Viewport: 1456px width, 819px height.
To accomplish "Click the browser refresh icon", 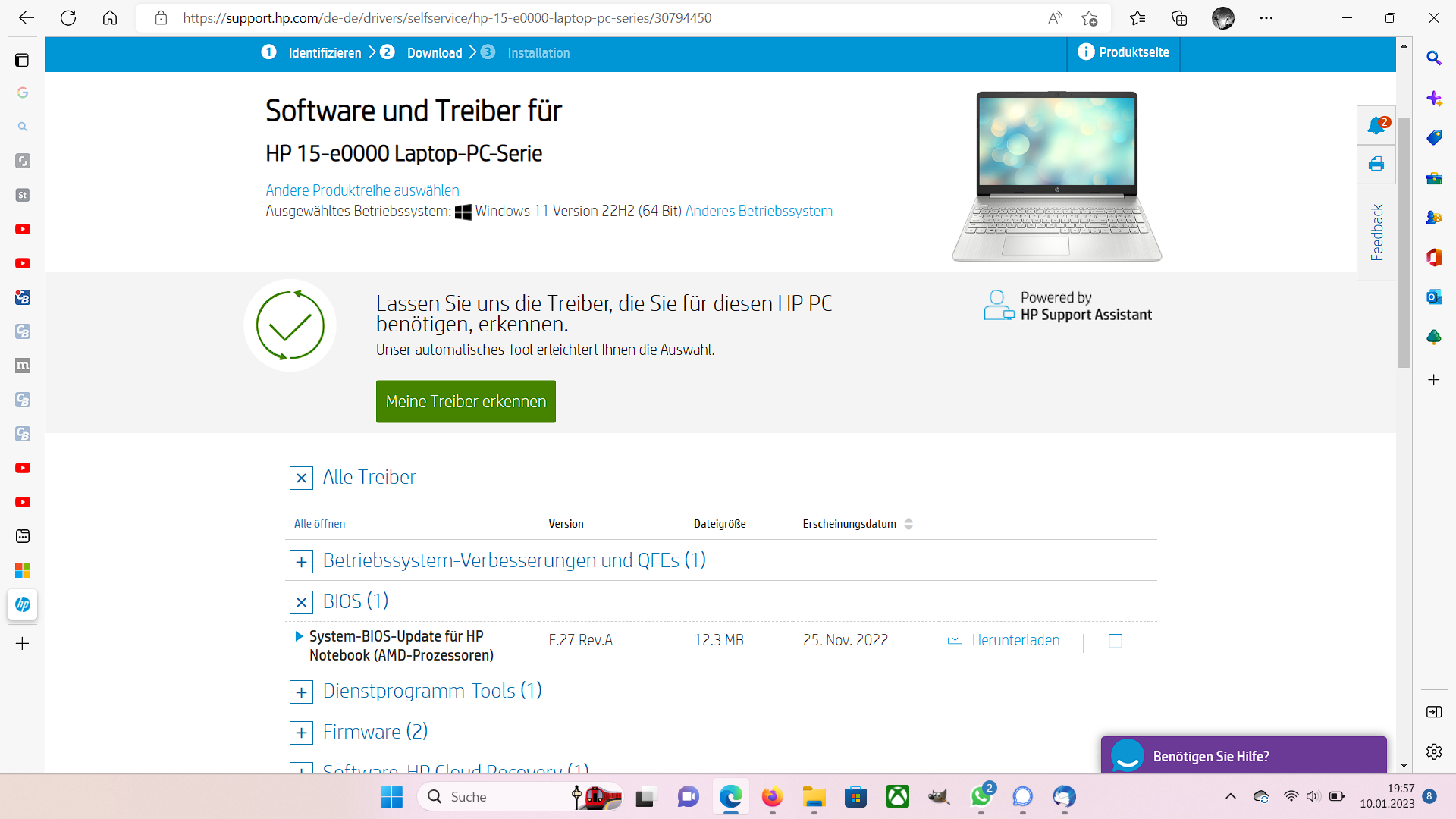I will pyautogui.click(x=68, y=18).
